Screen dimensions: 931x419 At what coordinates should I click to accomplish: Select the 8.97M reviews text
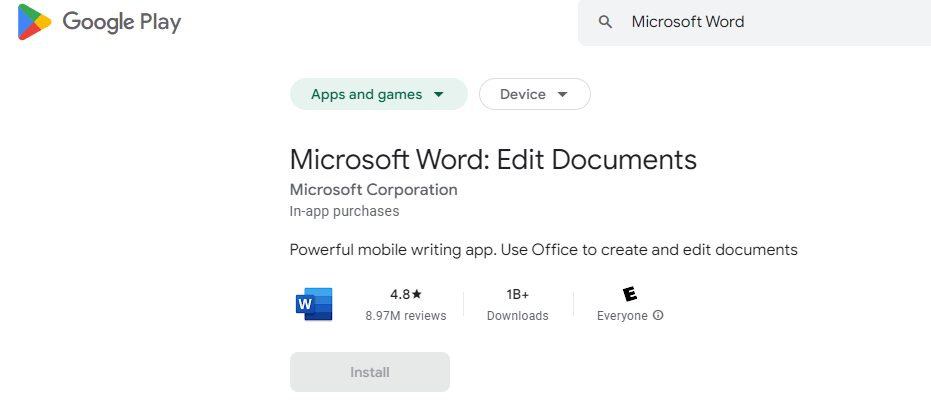click(x=406, y=316)
